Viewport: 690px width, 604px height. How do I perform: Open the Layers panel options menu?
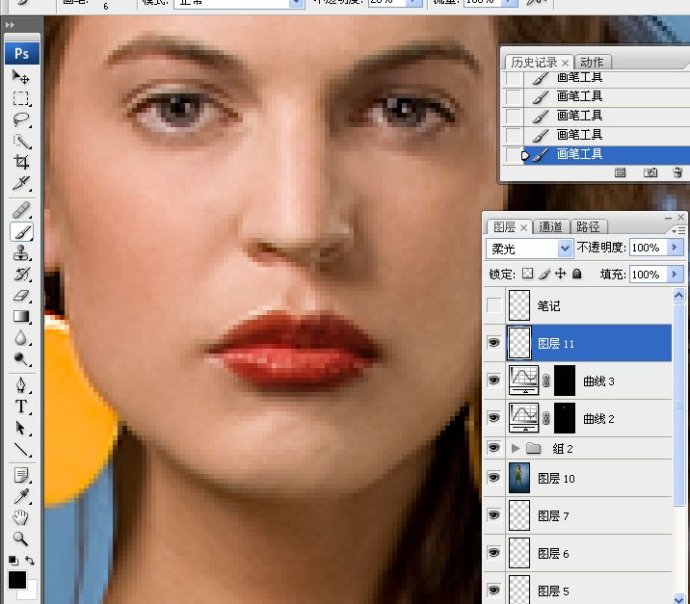pyautogui.click(x=679, y=231)
